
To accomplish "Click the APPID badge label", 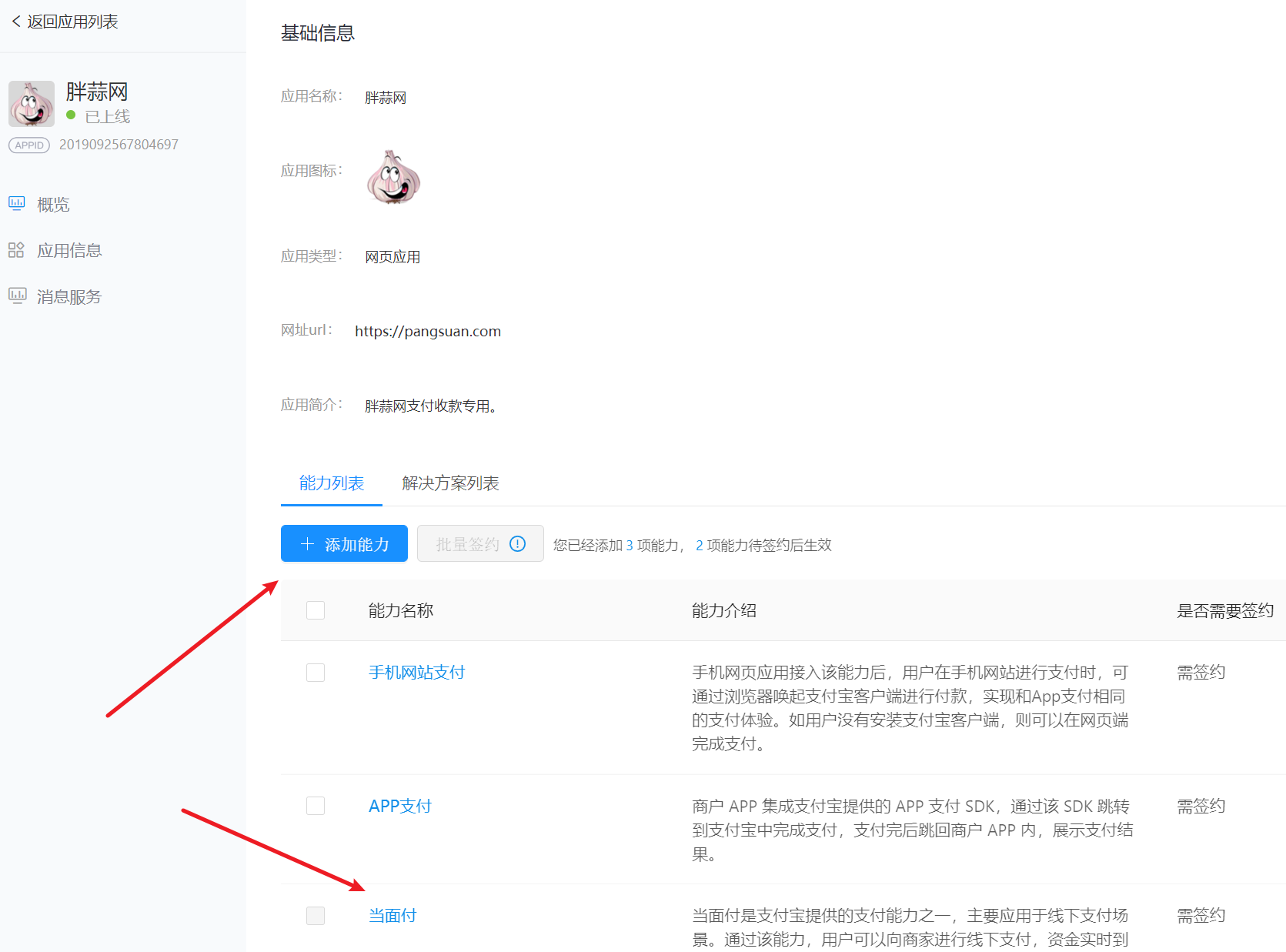I will [x=29, y=145].
